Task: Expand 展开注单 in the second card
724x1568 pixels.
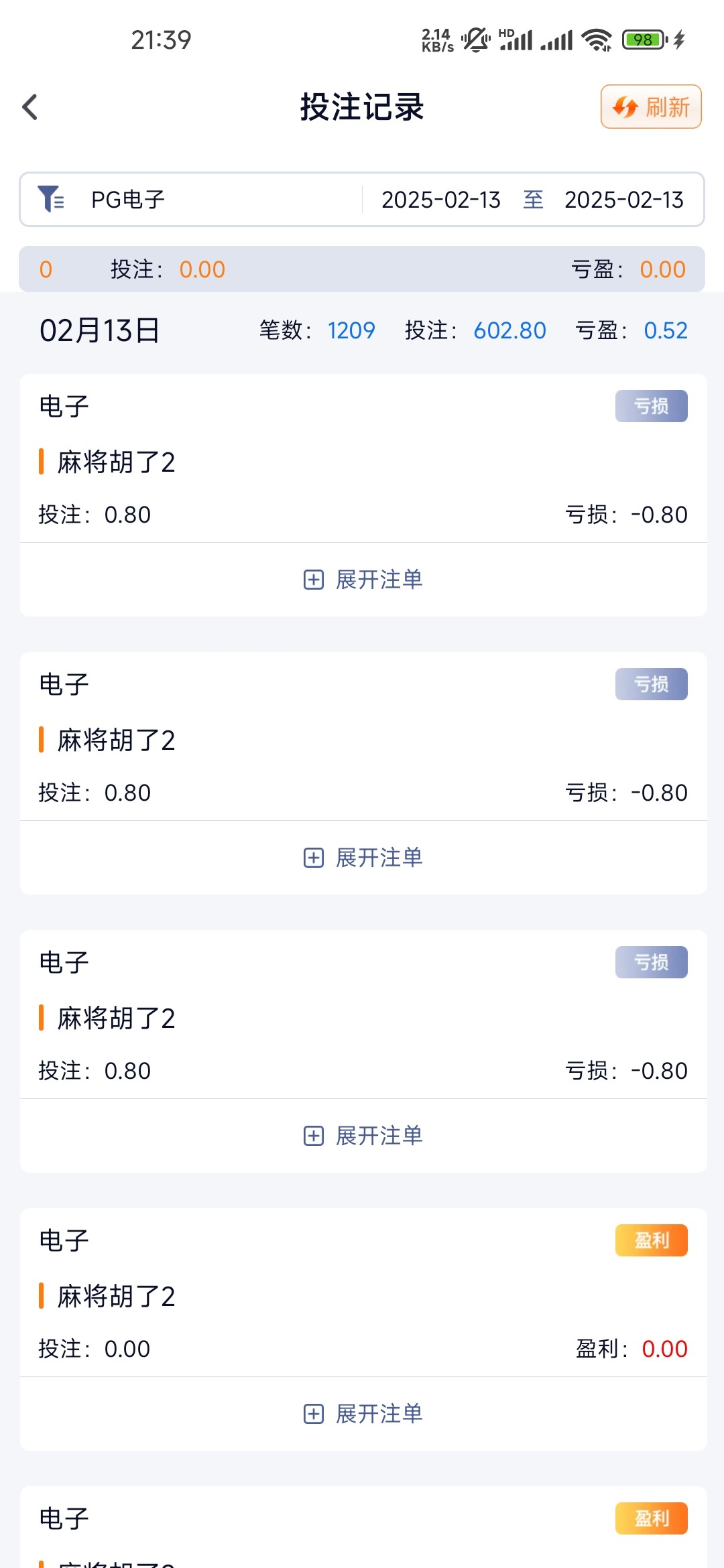Action: point(379,858)
